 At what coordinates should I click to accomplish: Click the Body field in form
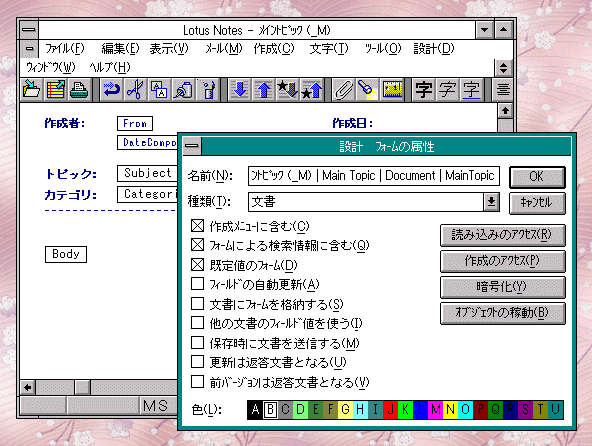(66, 254)
